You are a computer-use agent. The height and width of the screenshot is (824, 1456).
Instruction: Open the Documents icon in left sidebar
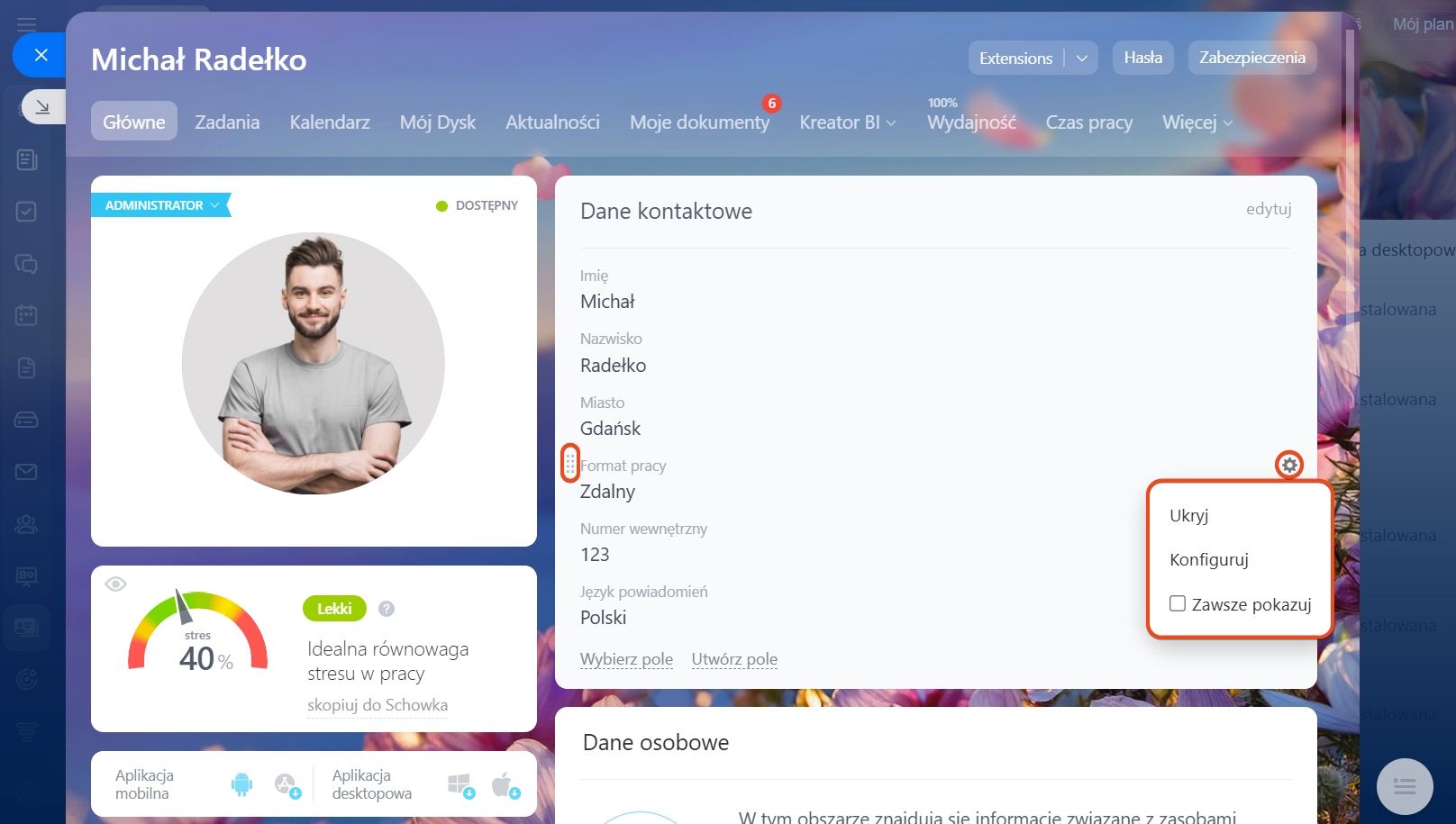(x=27, y=367)
